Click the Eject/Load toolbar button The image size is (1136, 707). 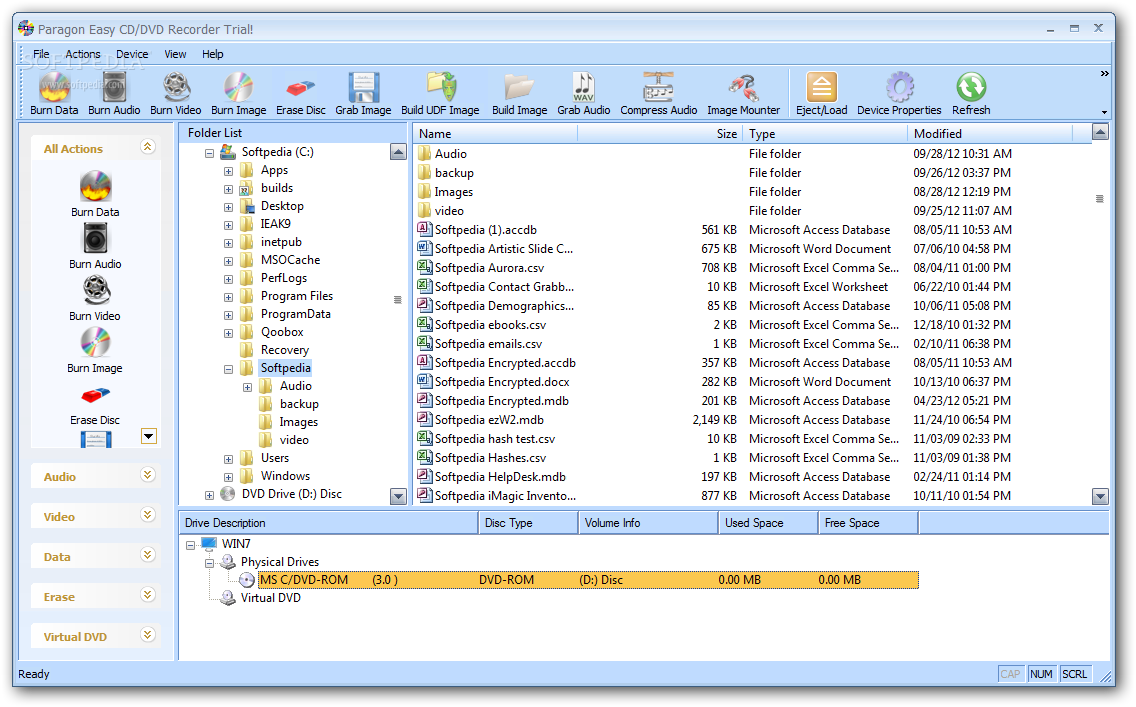coord(822,94)
